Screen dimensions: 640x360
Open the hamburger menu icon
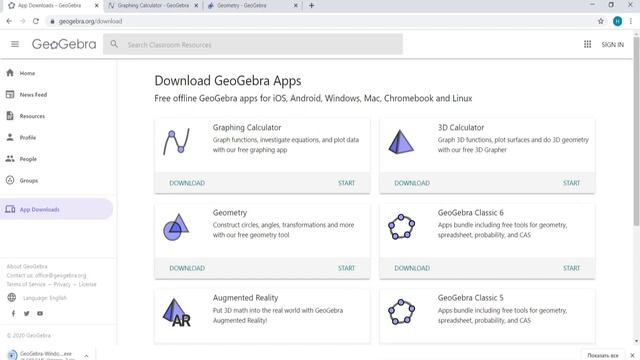tap(15, 44)
